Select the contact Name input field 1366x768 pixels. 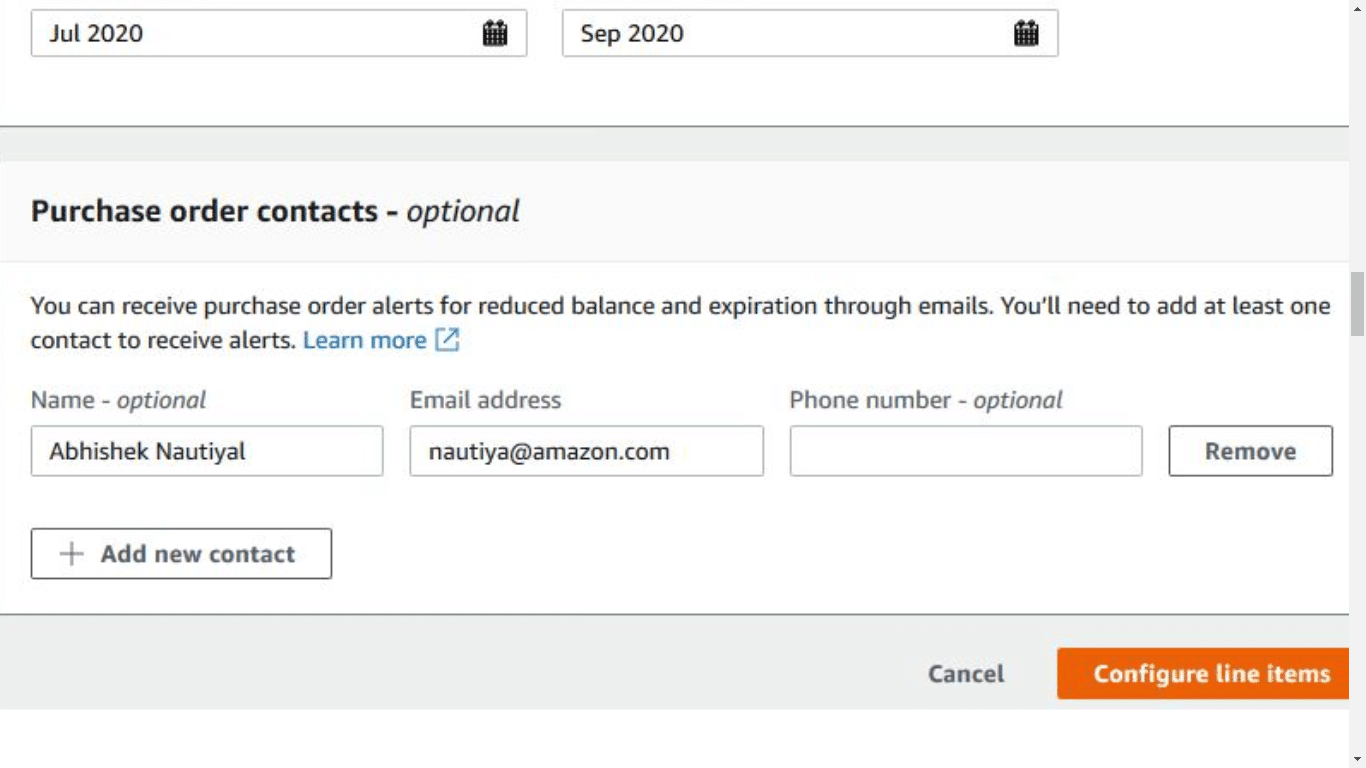coord(206,451)
